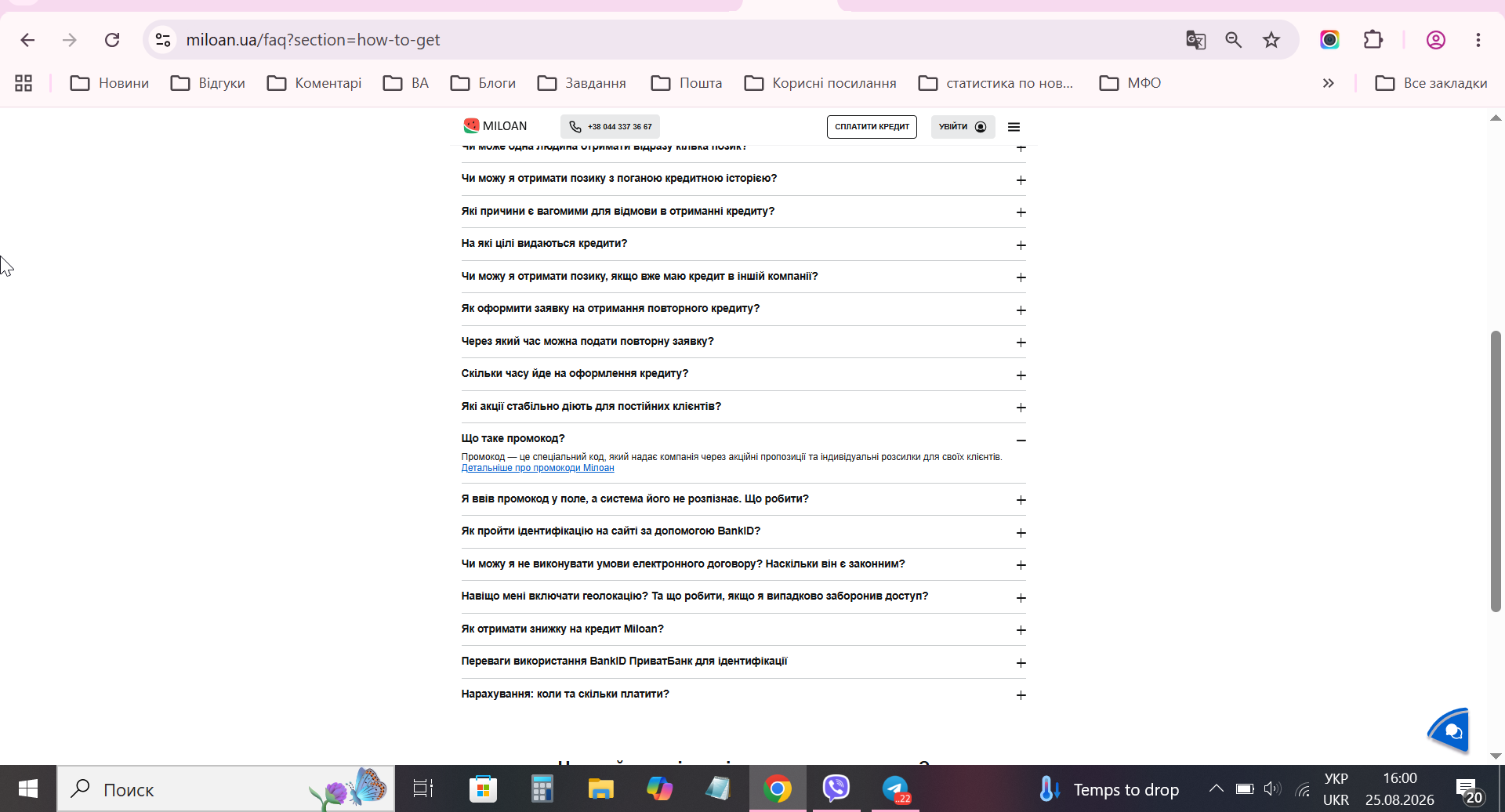The height and width of the screenshot is (812, 1505).
Task: Open the site information icon in the address bar
Action: 163,40
